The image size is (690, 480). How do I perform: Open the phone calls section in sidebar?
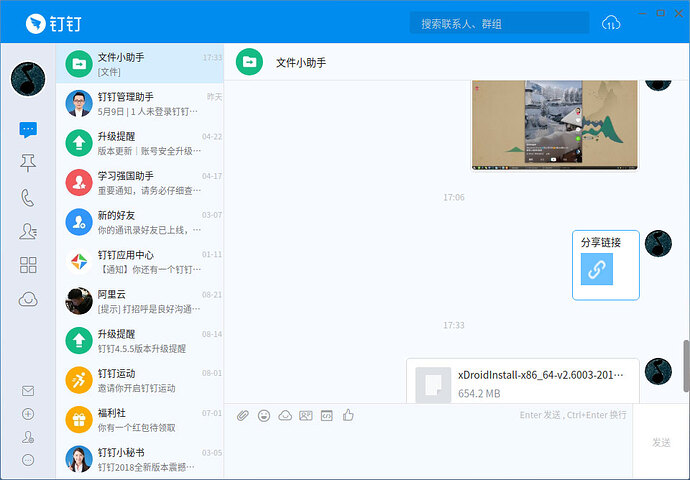(28, 197)
